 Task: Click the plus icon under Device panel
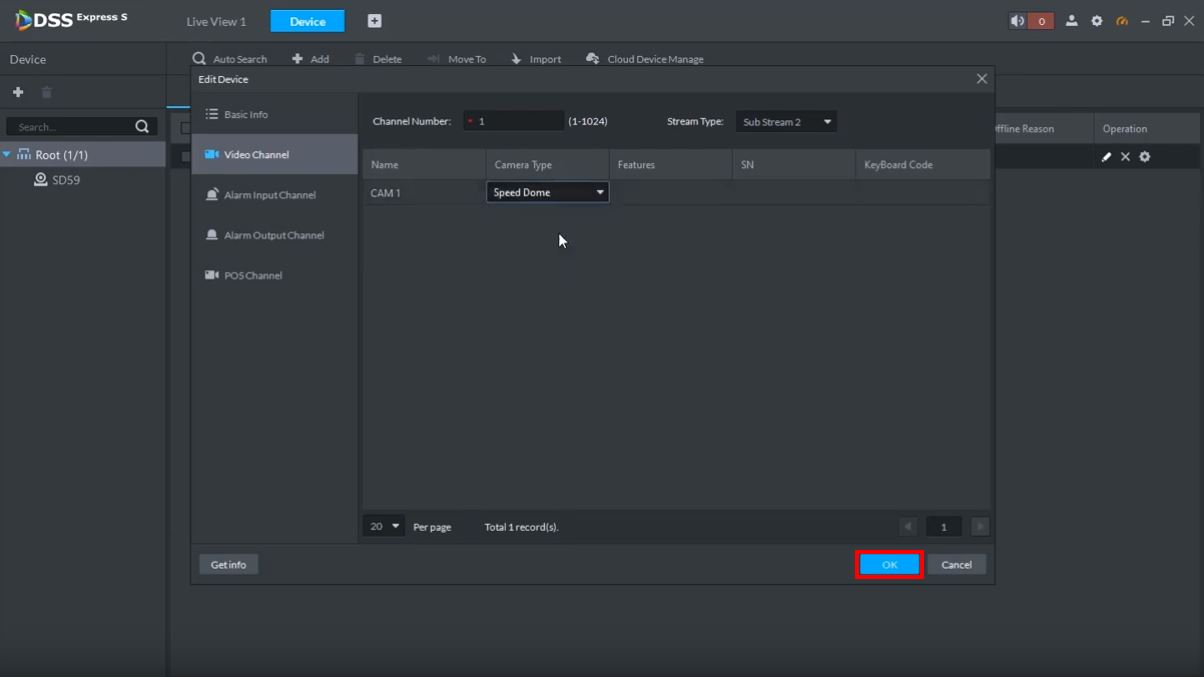coord(18,92)
